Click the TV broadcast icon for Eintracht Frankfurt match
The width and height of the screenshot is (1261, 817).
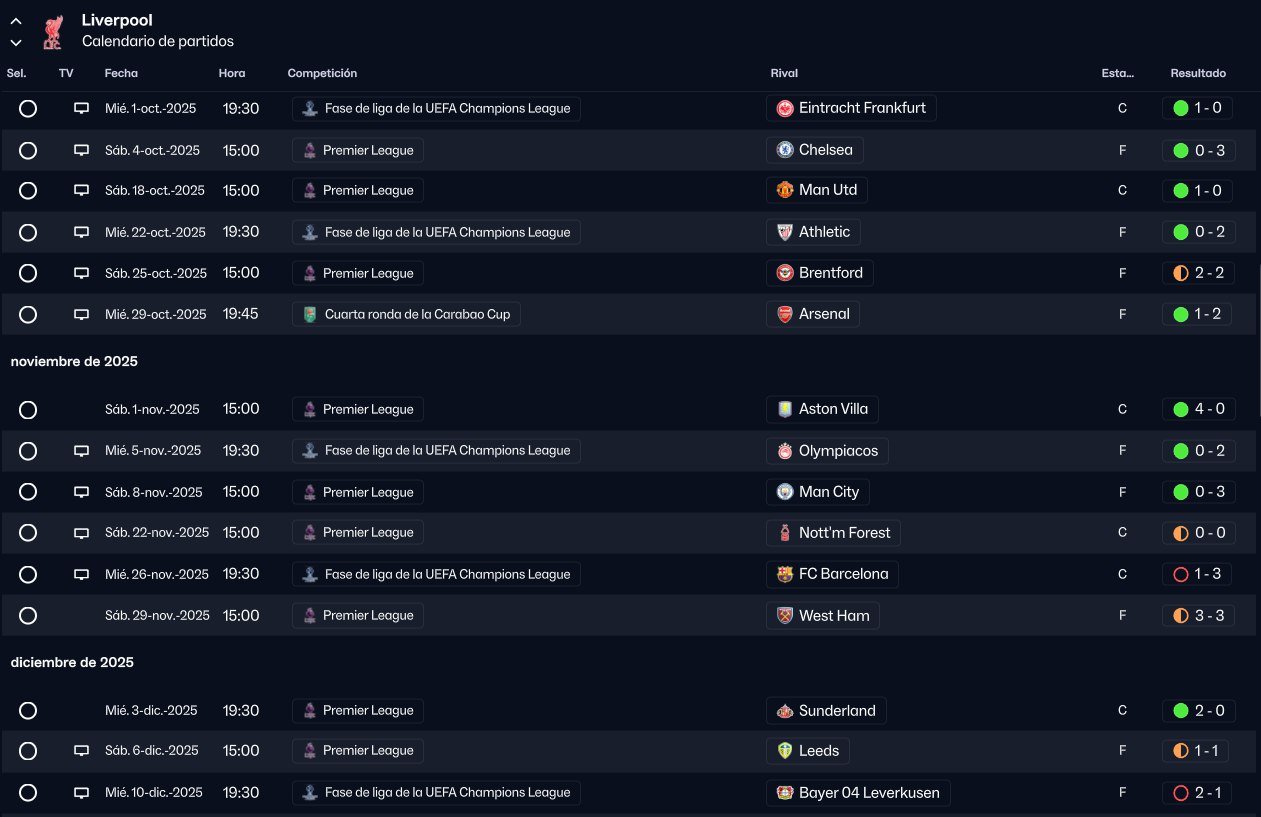[x=82, y=108]
